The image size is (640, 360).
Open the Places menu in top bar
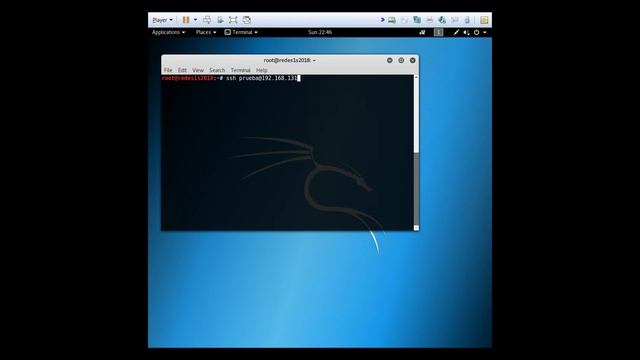click(x=206, y=32)
